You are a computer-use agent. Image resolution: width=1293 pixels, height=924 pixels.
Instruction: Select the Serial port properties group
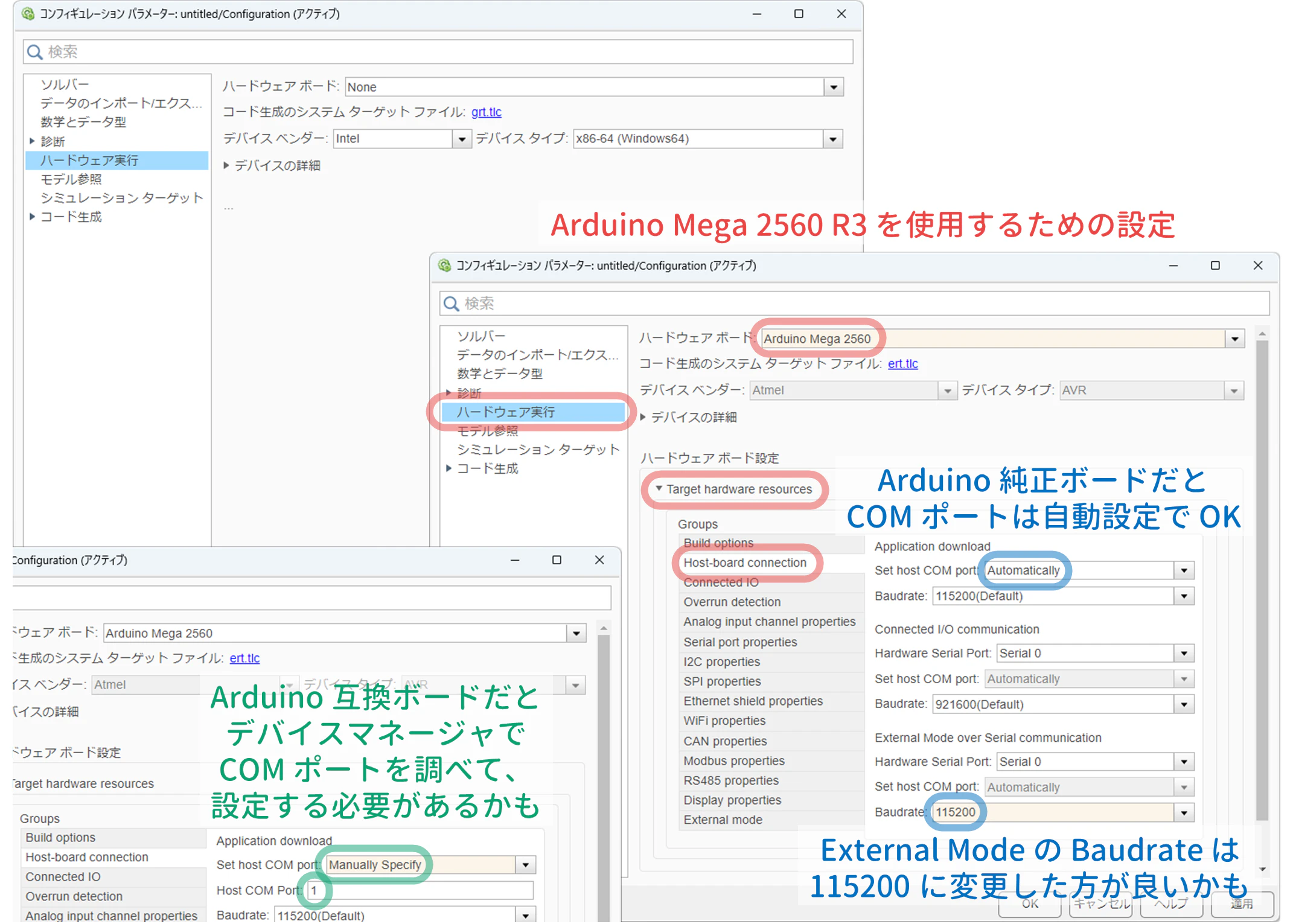click(771, 642)
